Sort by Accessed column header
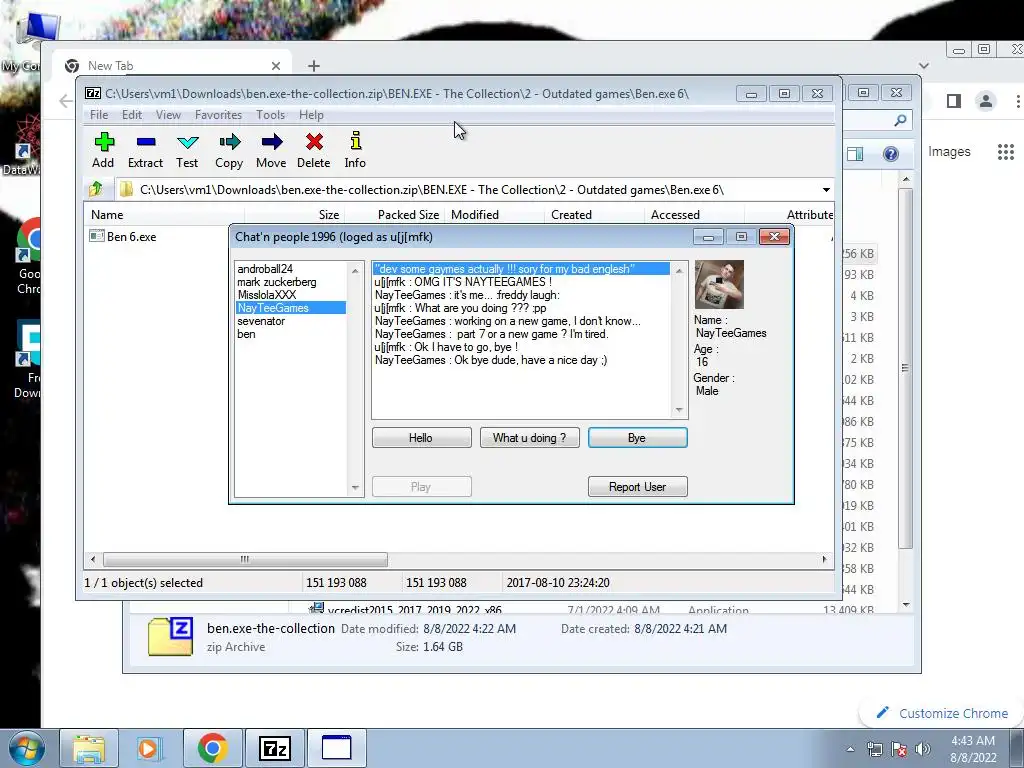This screenshot has width=1024, height=768. coord(694,214)
